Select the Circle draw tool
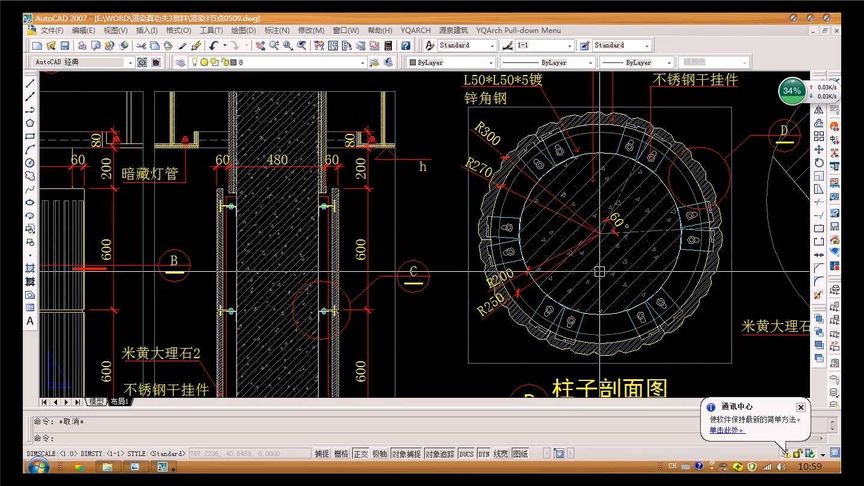The height and width of the screenshot is (486, 864). point(30,163)
